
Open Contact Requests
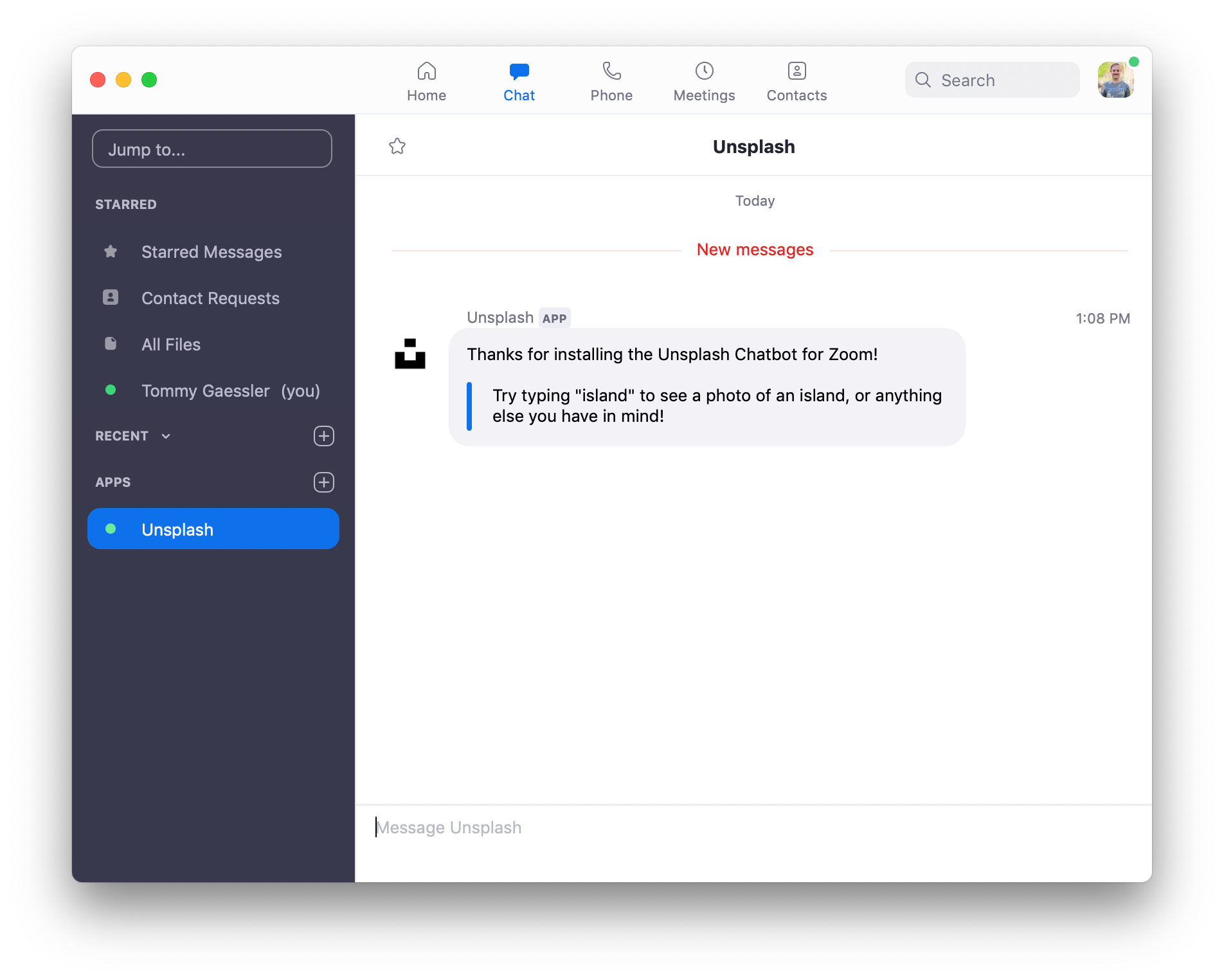tap(212, 298)
